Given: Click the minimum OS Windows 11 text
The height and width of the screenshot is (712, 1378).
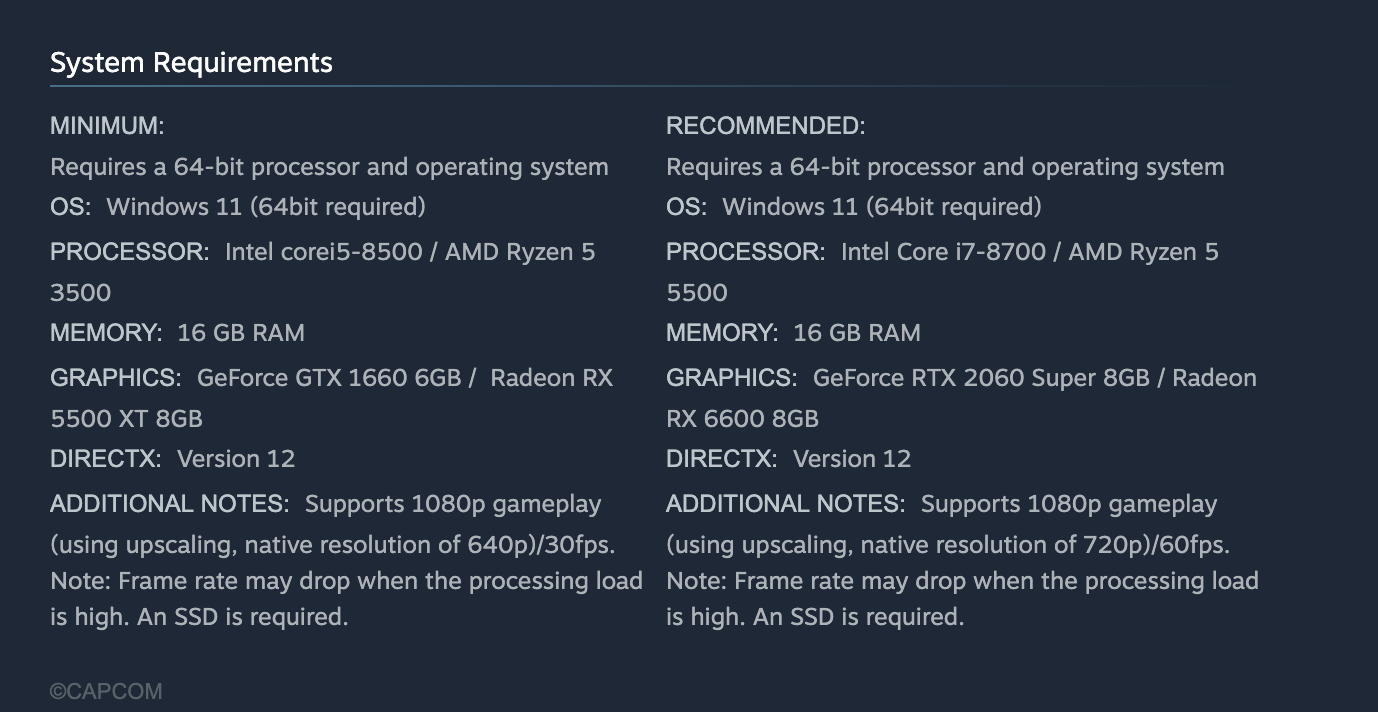Looking at the screenshot, I should 266,207.
